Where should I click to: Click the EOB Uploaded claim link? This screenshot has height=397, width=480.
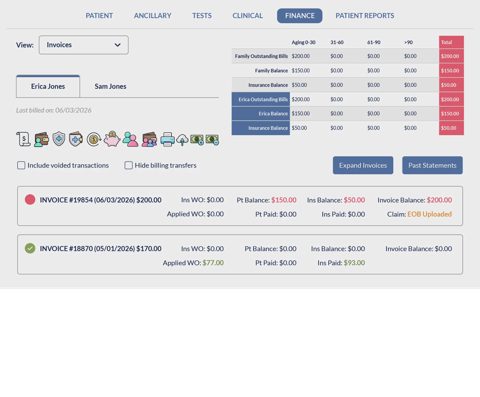tap(430, 214)
